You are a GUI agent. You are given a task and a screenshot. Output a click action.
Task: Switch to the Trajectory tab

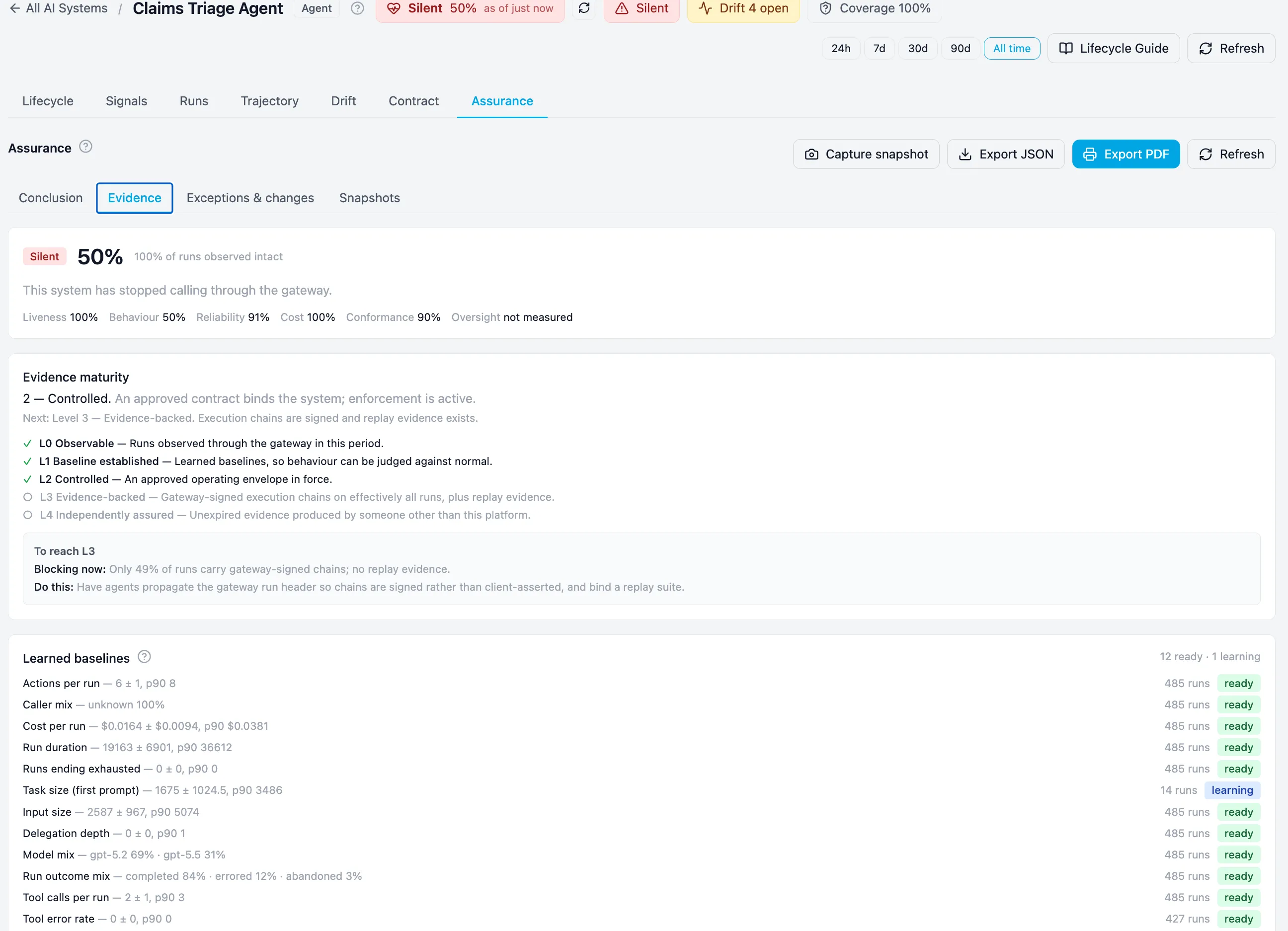click(270, 101)
